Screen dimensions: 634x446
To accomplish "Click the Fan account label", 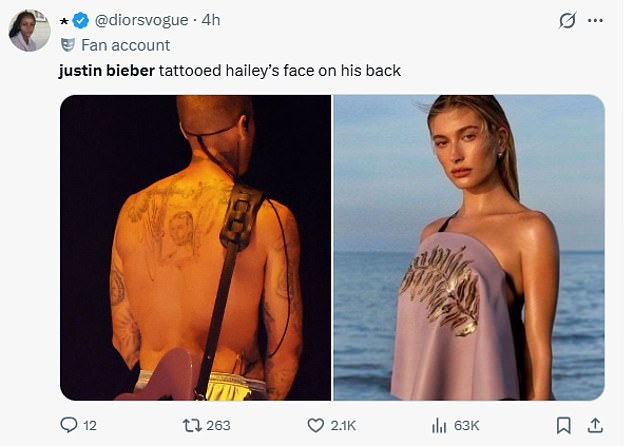I will point(126,45).
